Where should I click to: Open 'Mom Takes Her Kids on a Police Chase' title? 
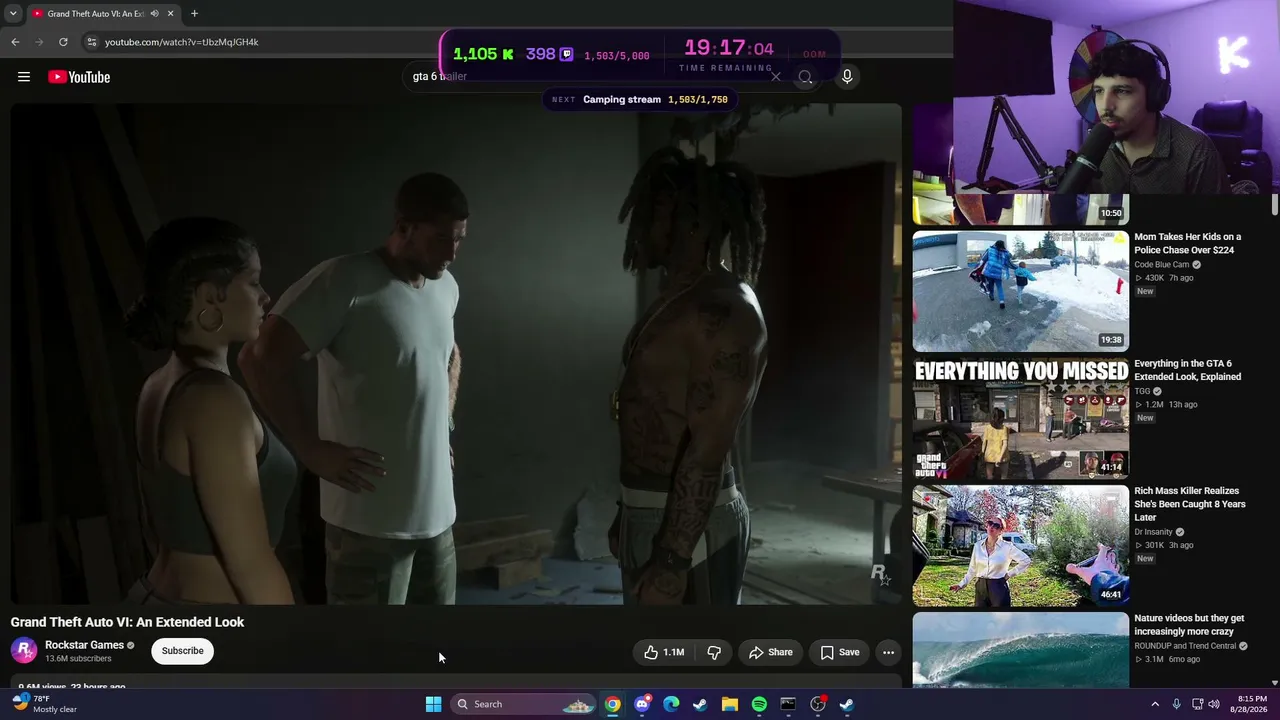[1187, 243]
